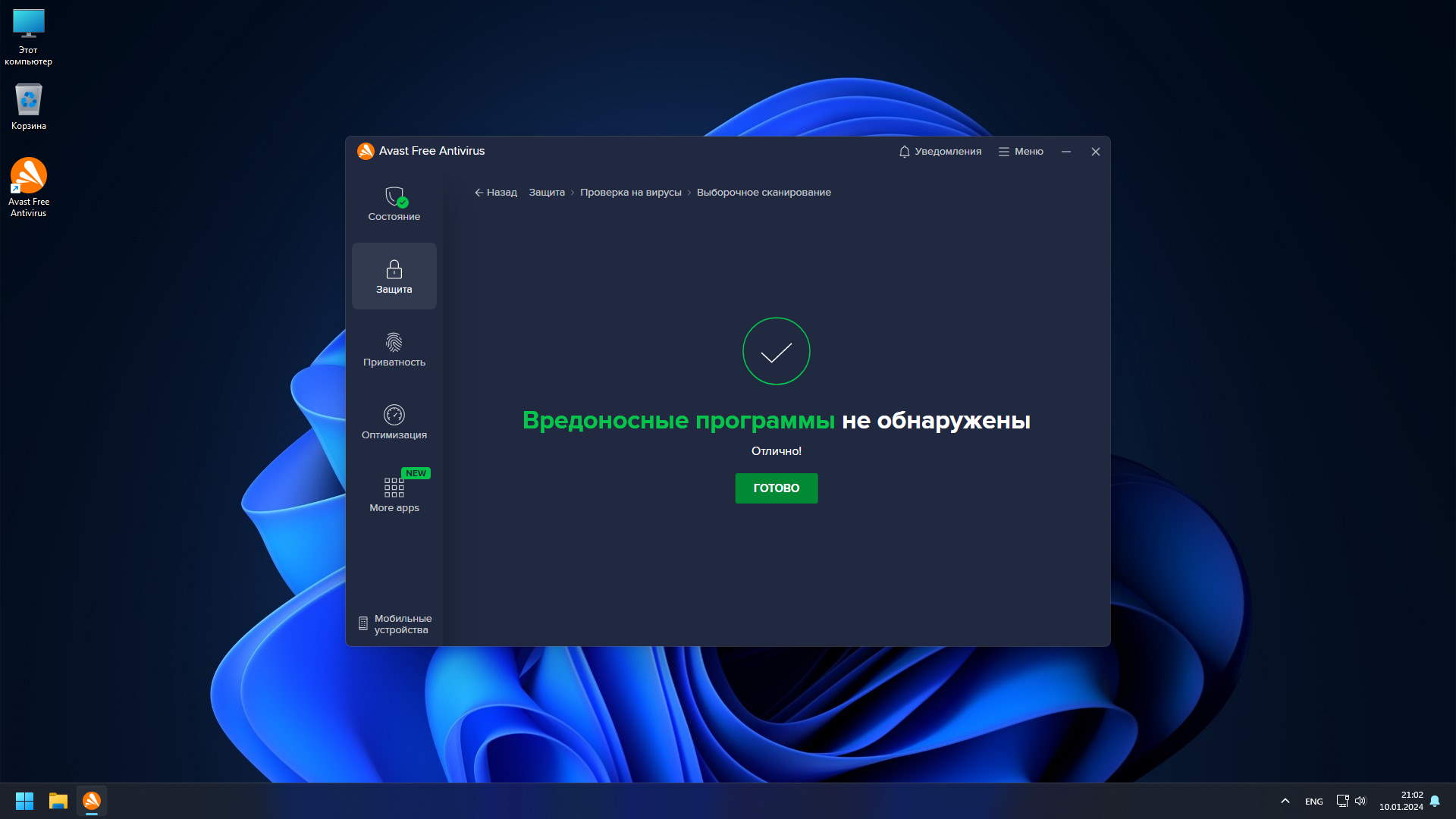The width and height of the screenshot is (1456, 819).
Task: Click the Avast logo in title bar
Action: click(x=366, y=151)
